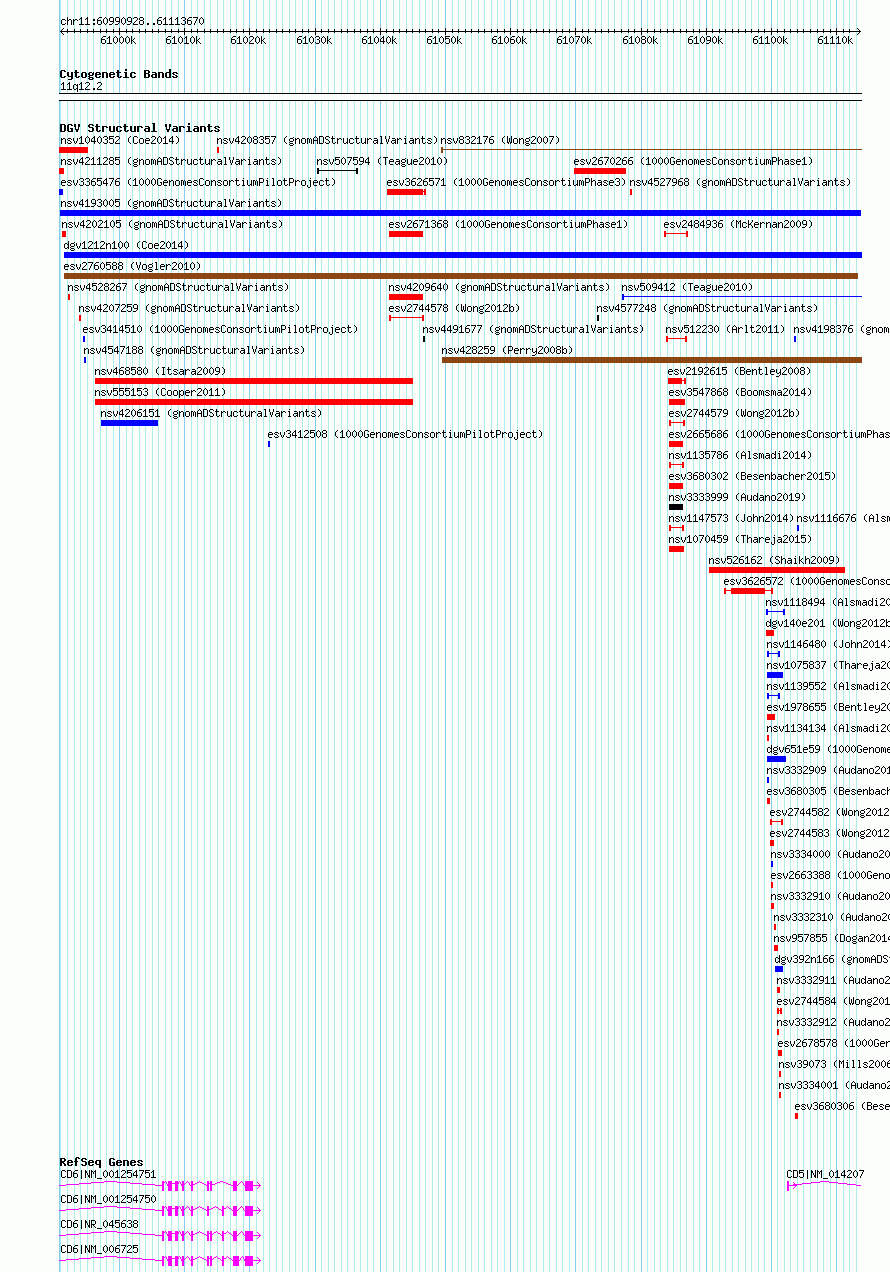Click nsv39073 (Mills2006) label
This screenshot has height=1272, width=890.
point(834,1064)
